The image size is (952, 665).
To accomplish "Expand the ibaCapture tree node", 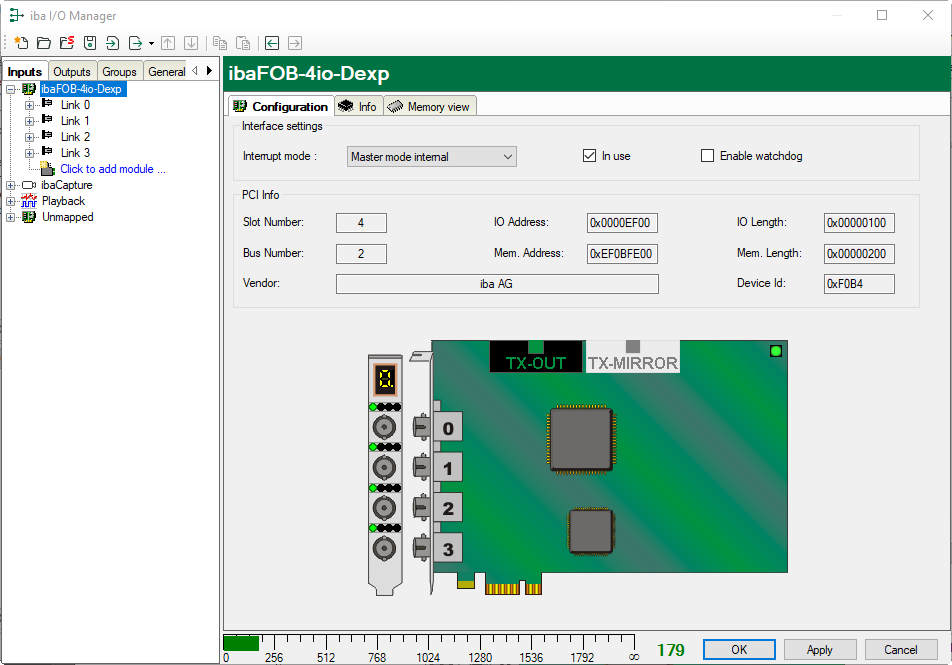I will coord(11,185).
